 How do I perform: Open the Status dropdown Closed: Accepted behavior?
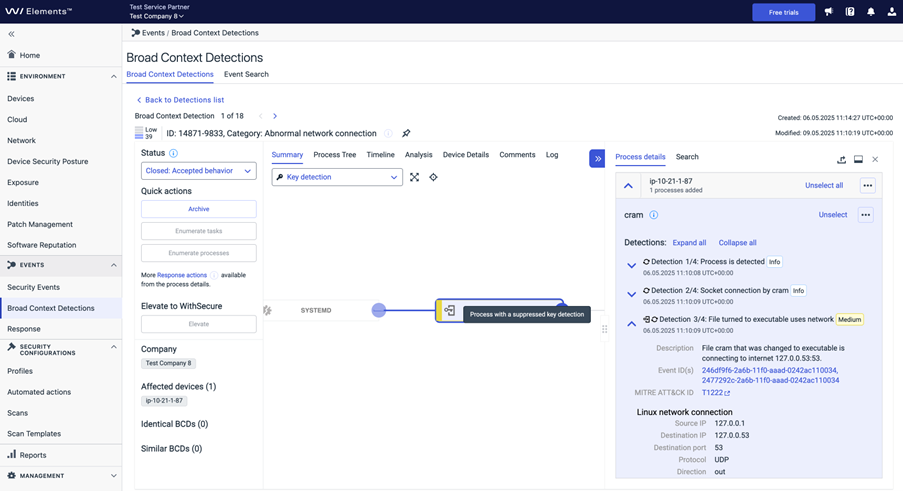pos(199,171)
